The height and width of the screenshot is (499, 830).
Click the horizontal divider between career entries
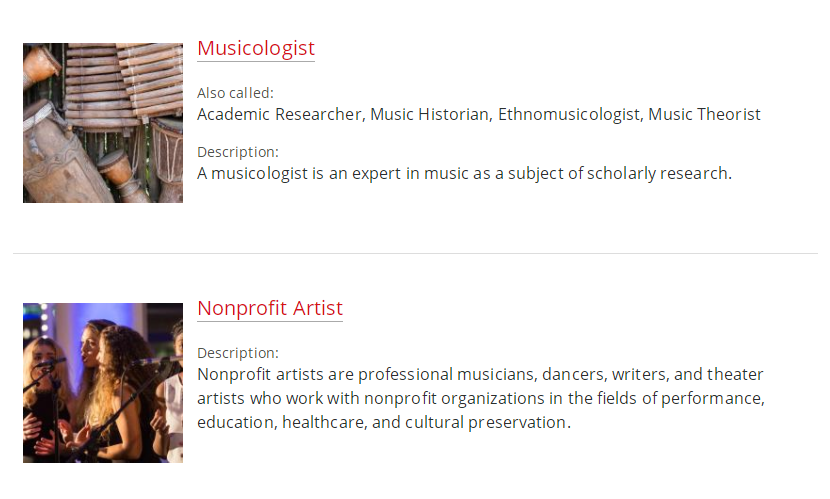pyautogui.click(x=415, y=253)
